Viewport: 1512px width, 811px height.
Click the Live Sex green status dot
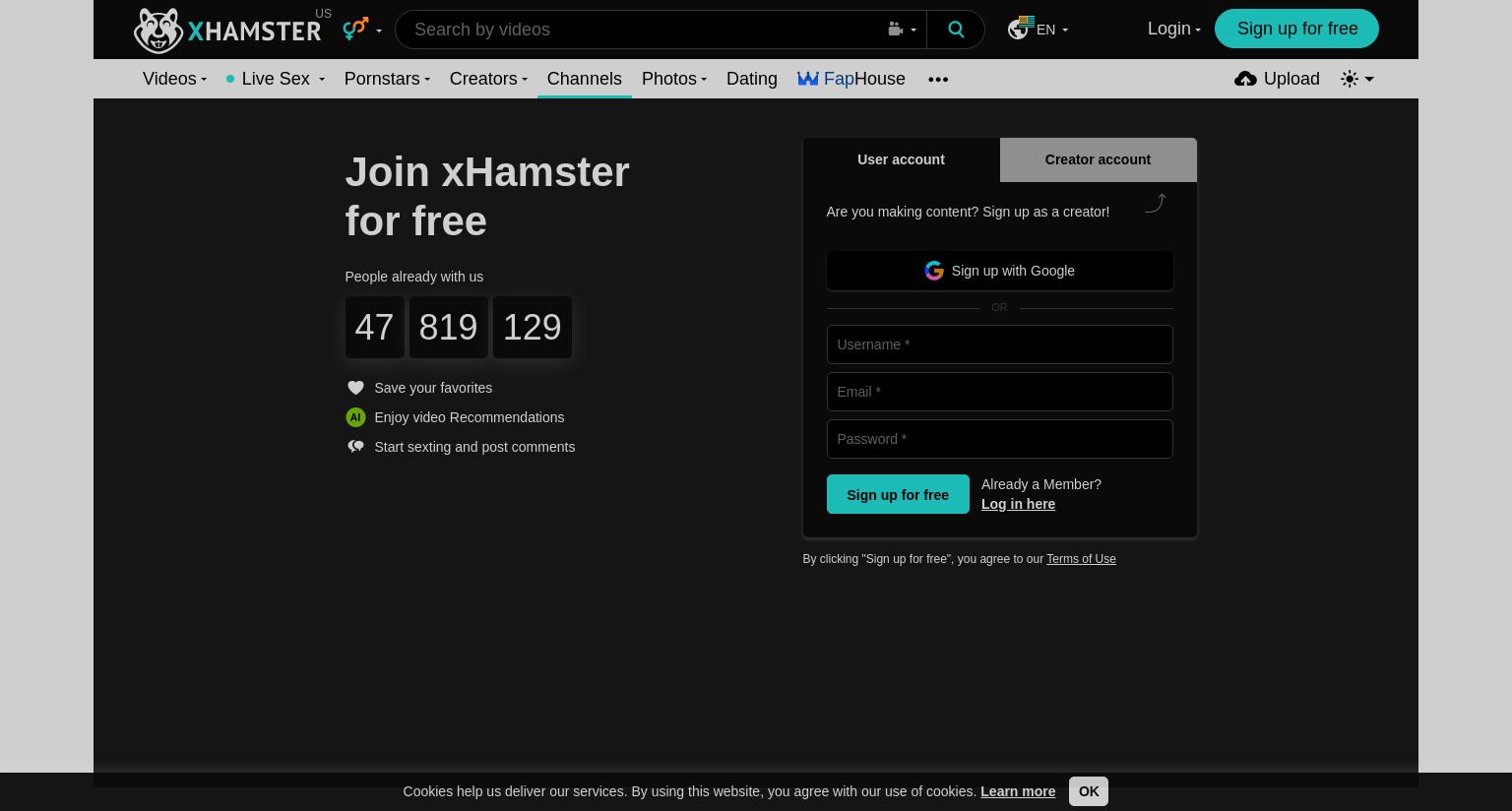click(230, 79)
